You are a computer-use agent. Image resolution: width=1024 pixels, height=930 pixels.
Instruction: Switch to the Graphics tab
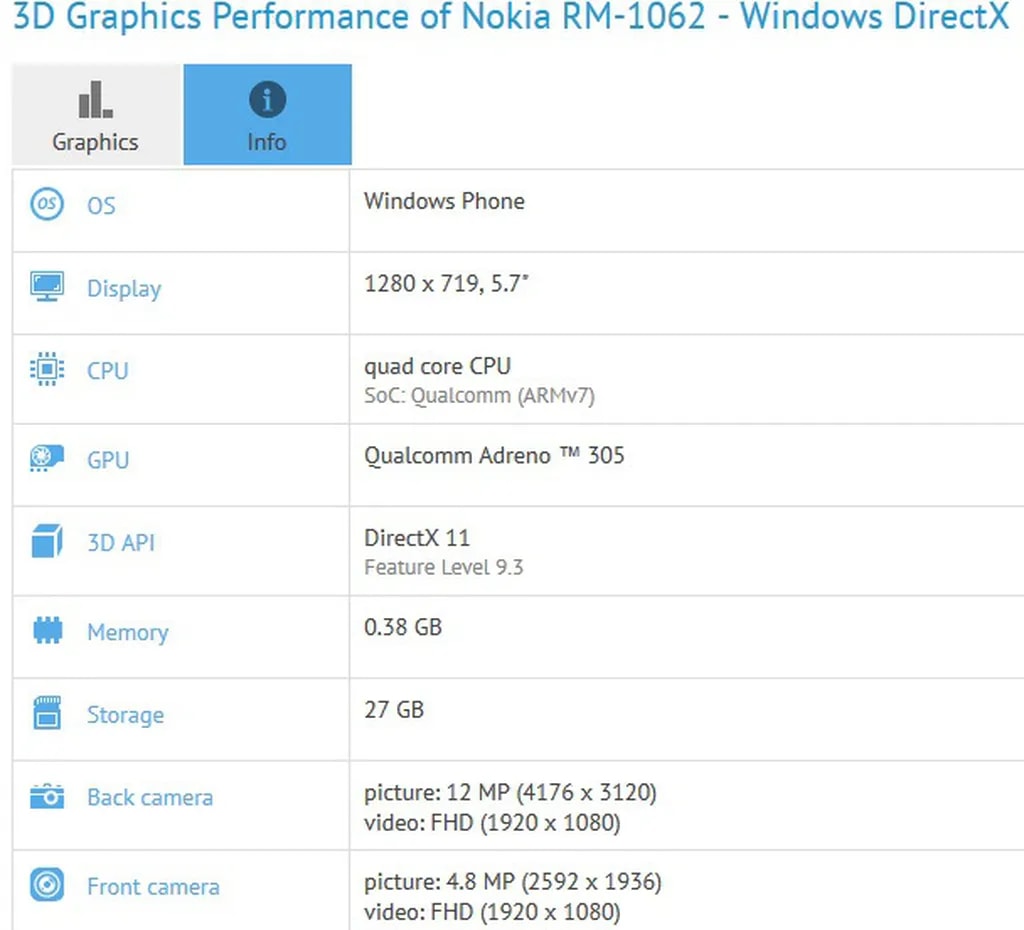coord(96,116)
